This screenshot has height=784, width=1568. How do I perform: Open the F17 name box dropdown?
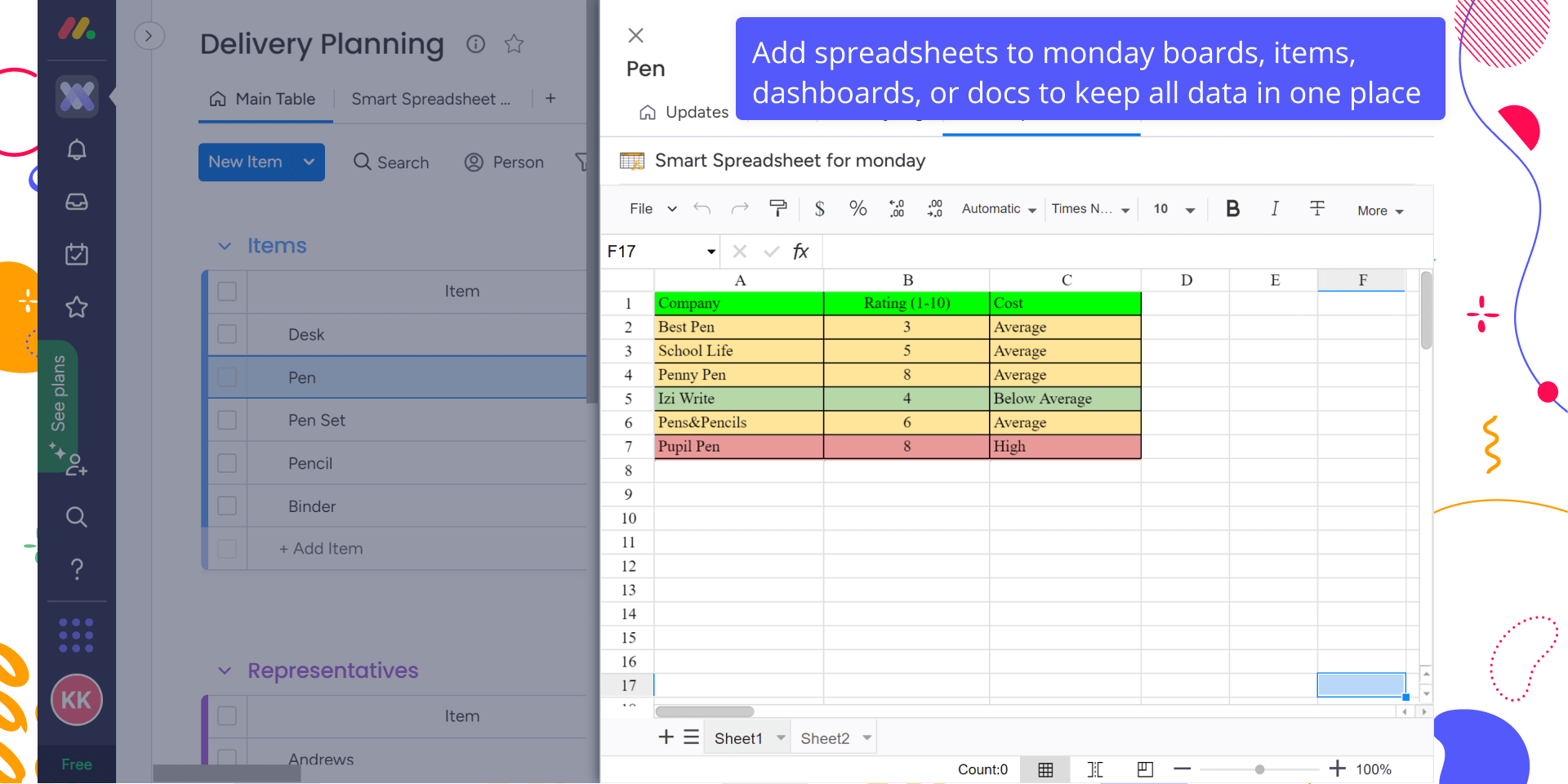coord(711,252)
